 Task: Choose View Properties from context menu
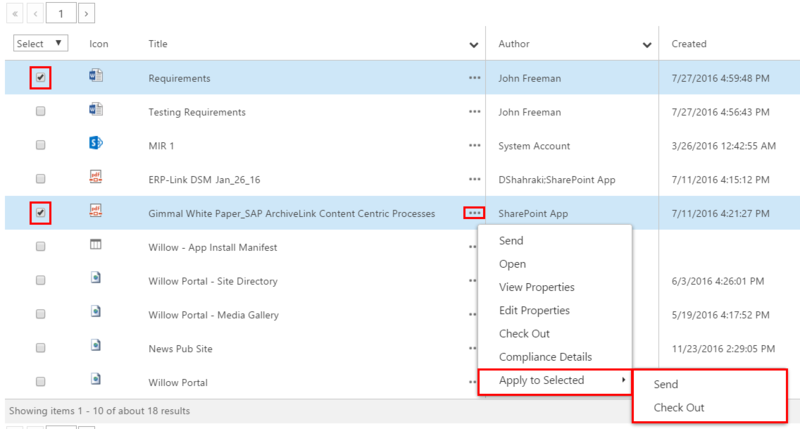coord(536,287)
